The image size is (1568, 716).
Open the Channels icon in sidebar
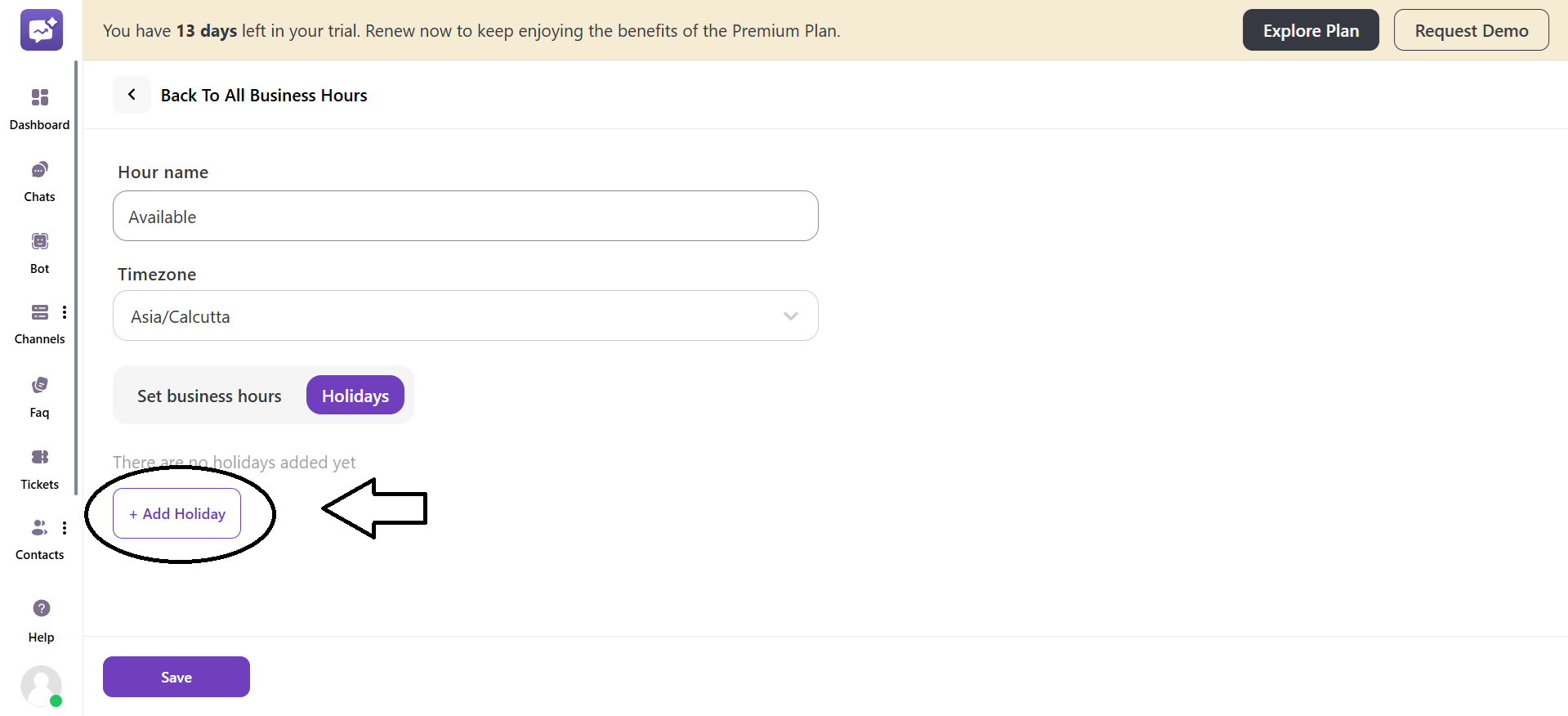[x=39, y=312]
